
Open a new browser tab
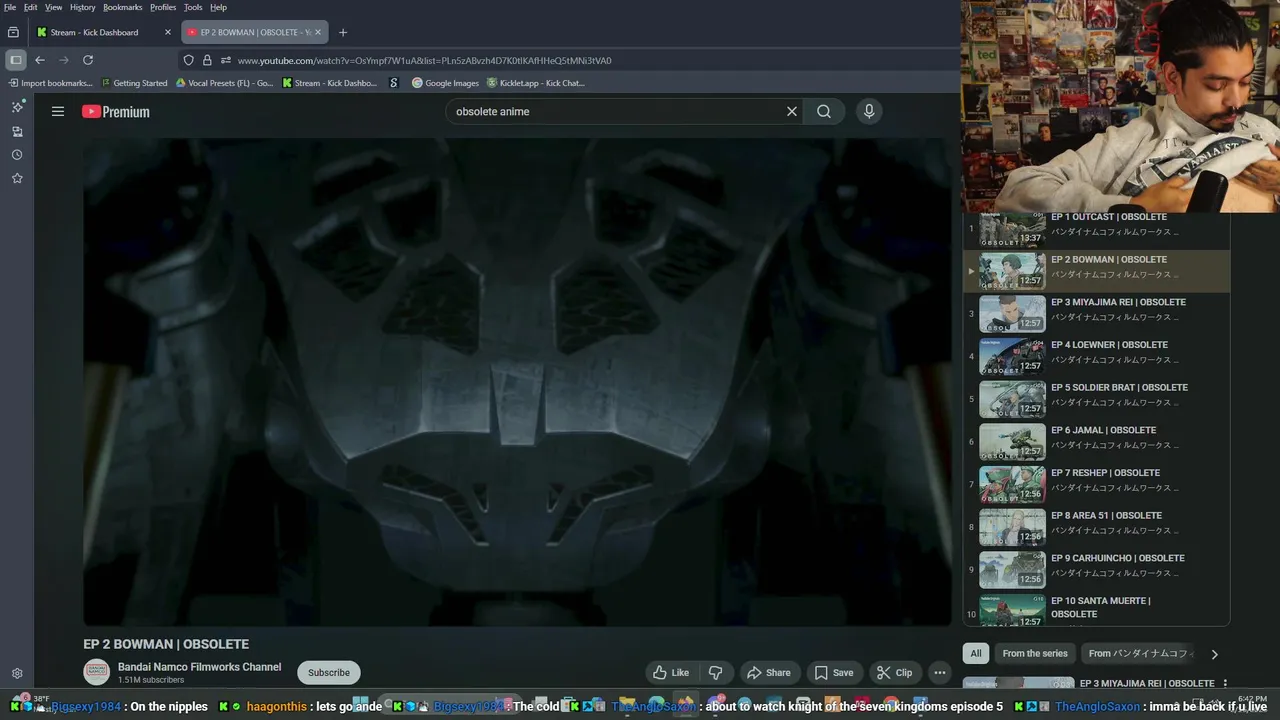(343, 32)
